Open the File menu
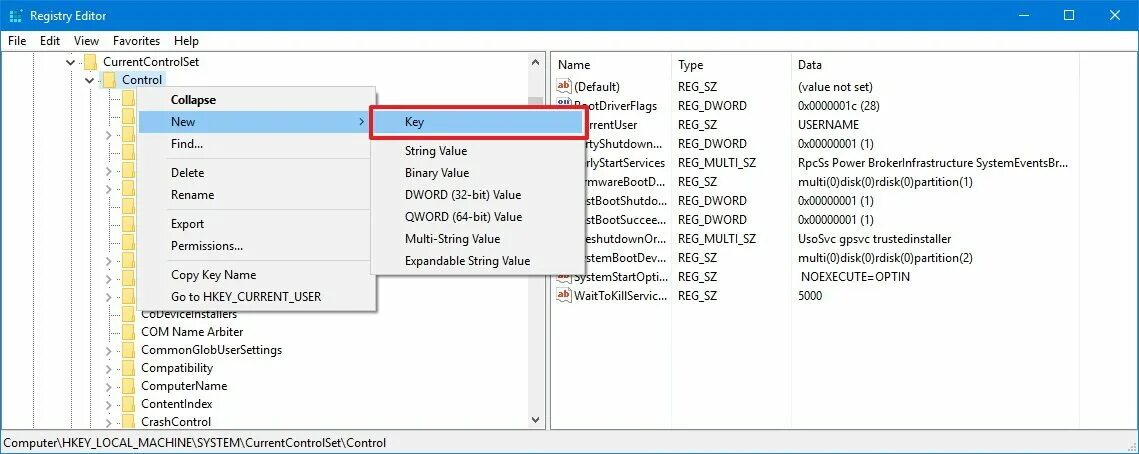The width and height of the screenshot is (1139, 454). tap(17, 41)
